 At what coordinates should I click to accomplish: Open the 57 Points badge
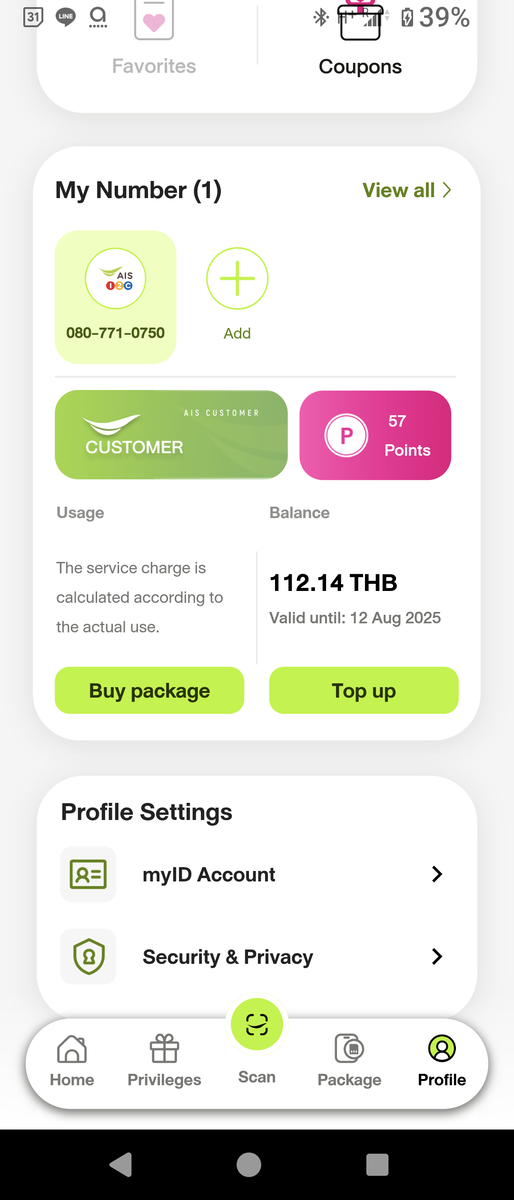(375, 435)
